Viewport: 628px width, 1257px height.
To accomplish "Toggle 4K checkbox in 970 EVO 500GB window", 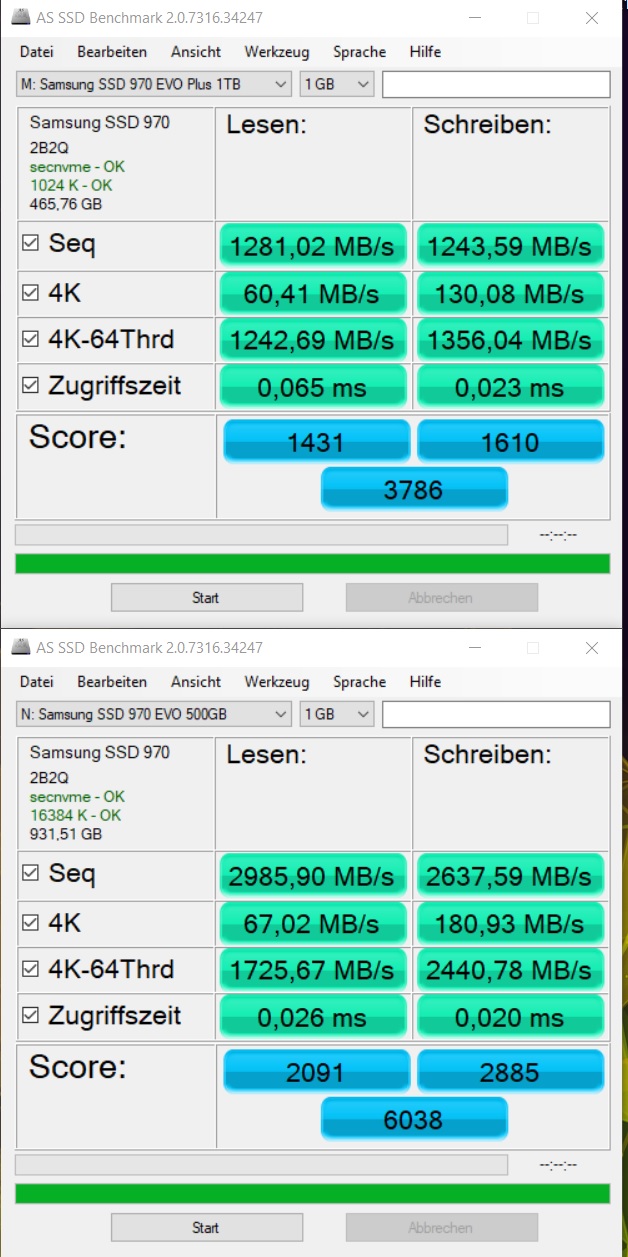I will tap(31, 924).
